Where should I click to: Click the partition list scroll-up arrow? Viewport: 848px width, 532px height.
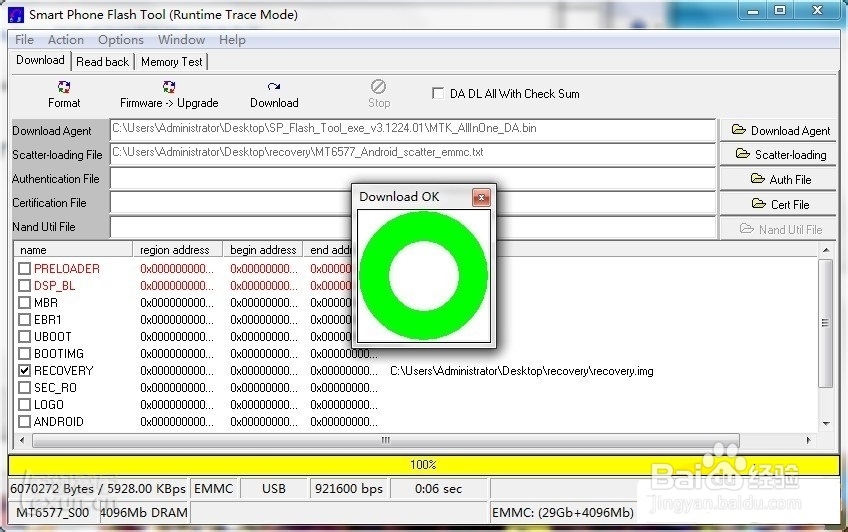point(826,250)
